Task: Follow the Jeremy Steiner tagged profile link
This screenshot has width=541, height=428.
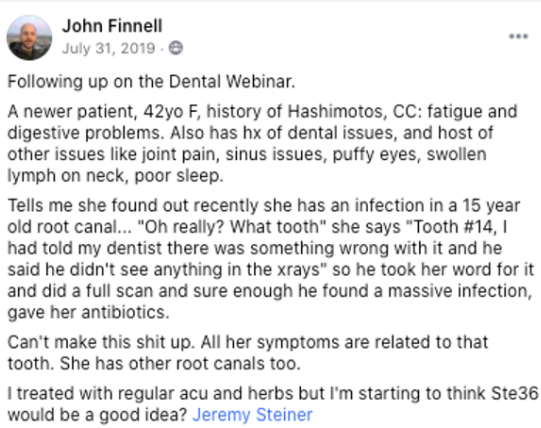Action: click(253, 415)
